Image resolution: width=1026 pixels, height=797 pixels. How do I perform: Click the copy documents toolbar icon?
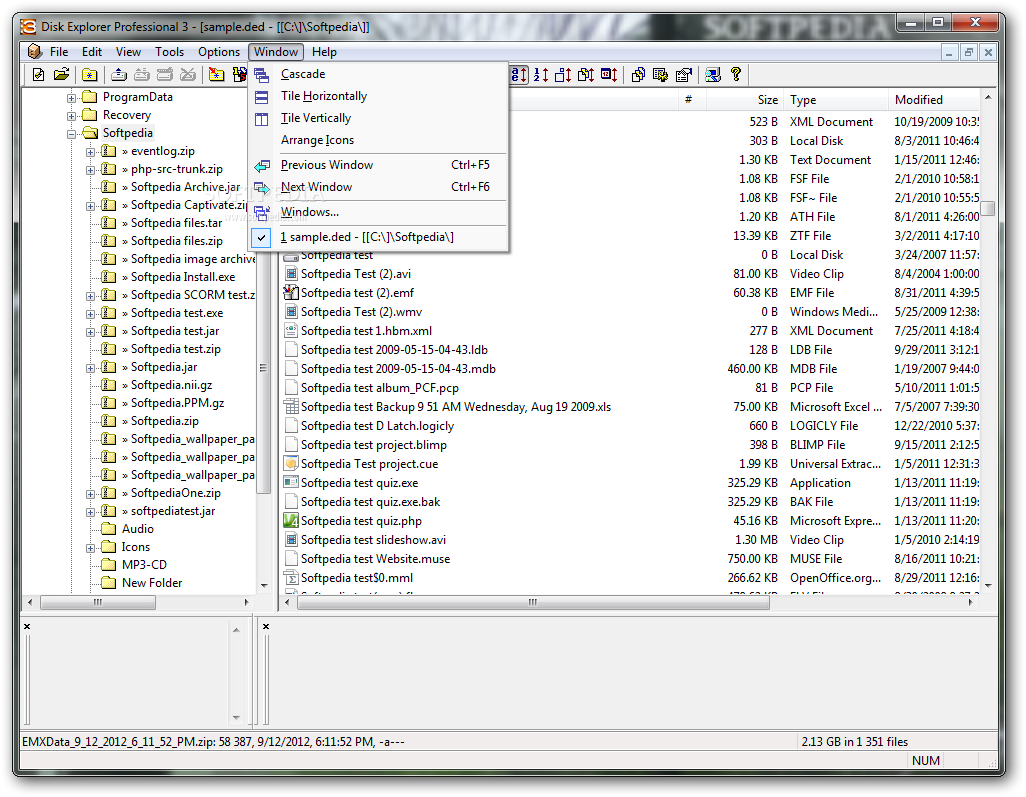pyautogui.click(x=639, y=75)
